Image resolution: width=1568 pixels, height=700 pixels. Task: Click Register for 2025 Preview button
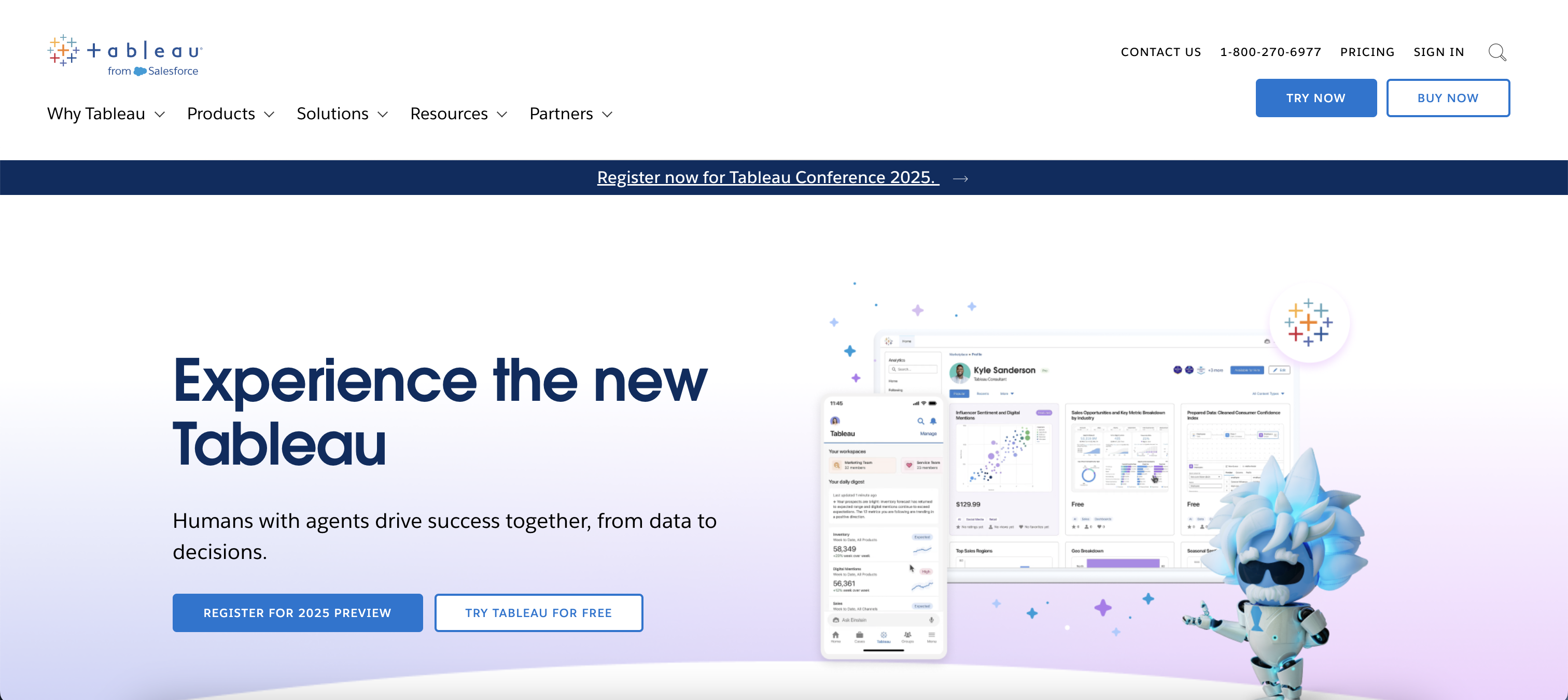(297, 612)
